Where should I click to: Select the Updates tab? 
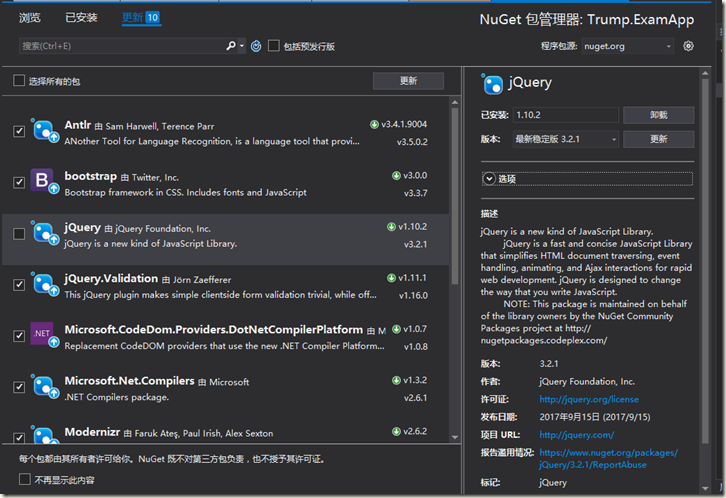141,18
